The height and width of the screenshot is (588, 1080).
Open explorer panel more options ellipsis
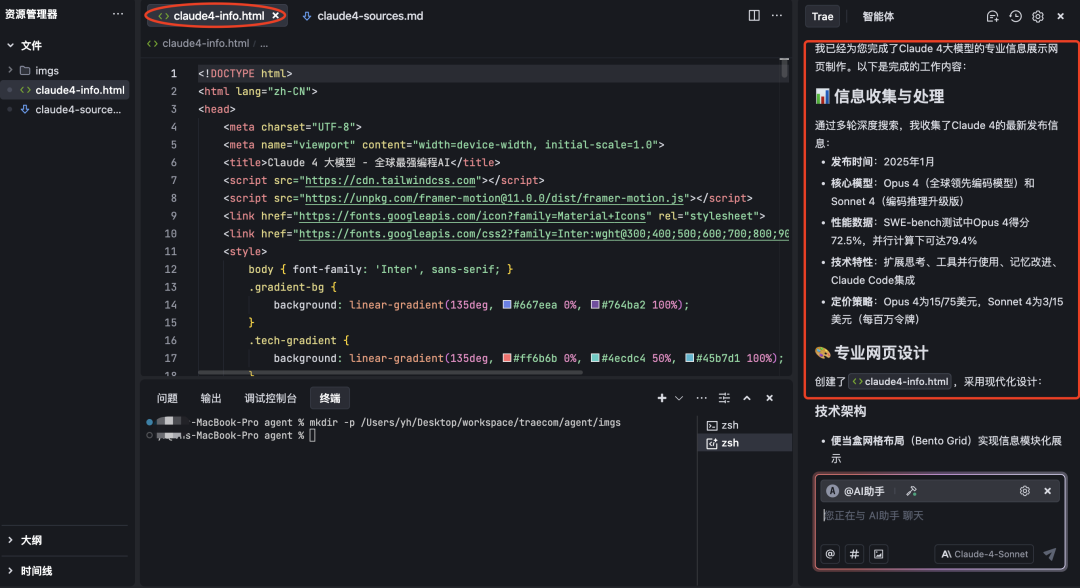coord(118,14)
